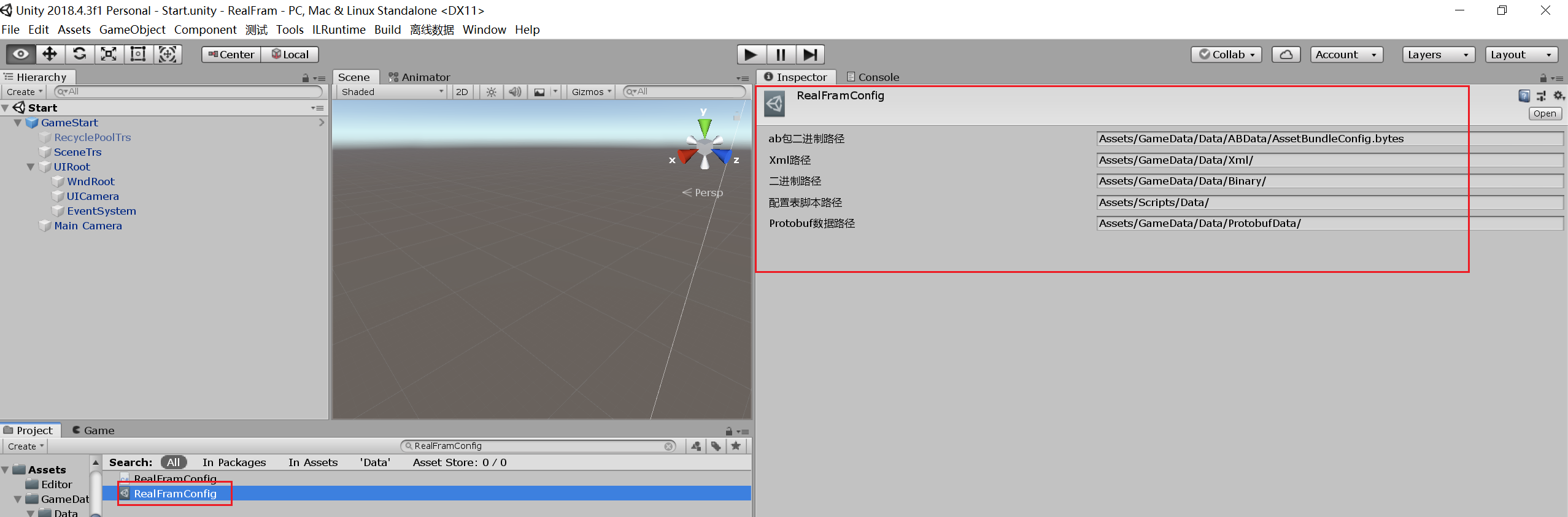Open the Layers dropdown

click(x=1439, y=55)
